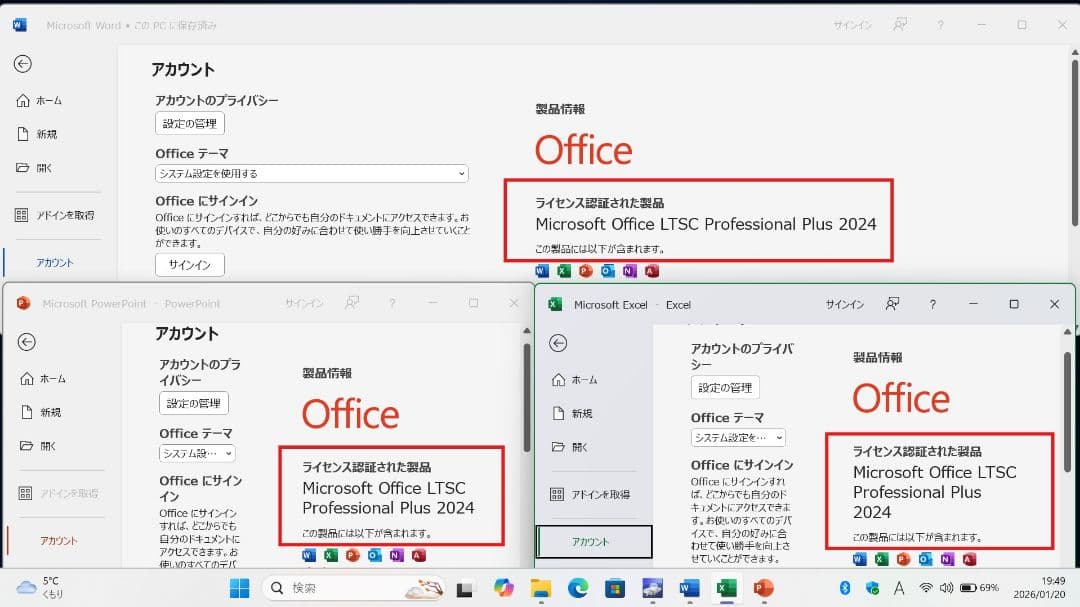
Task: Click the OneNote icon in Excel's product list
Action: click(x=945, y=560)
